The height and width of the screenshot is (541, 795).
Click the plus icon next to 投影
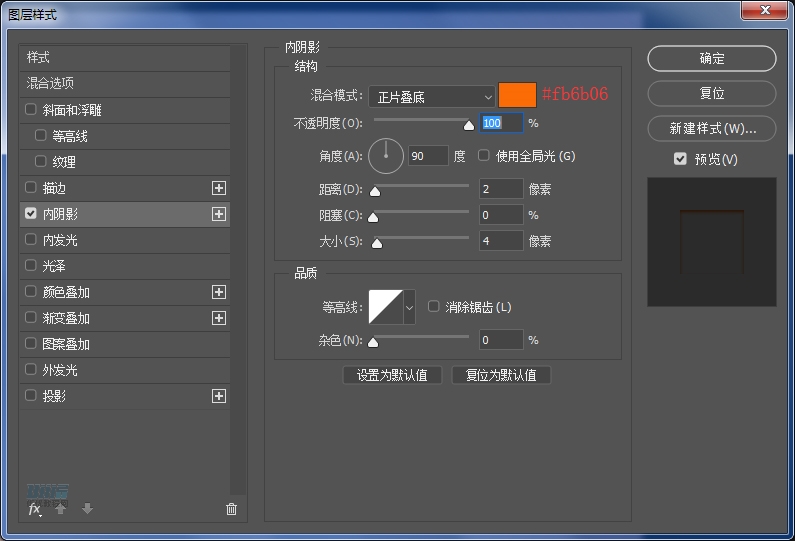coord(219,396)
